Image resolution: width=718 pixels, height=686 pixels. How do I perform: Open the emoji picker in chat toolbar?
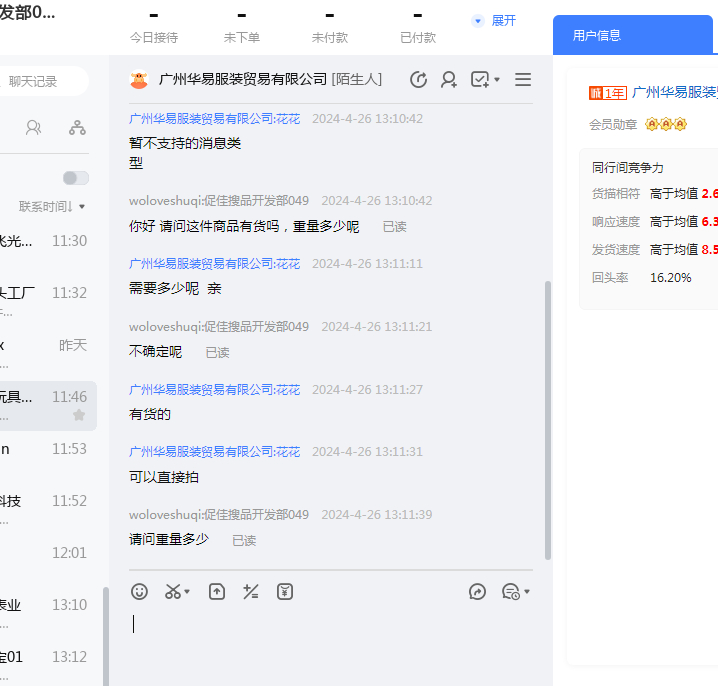[x=139, y=591]
